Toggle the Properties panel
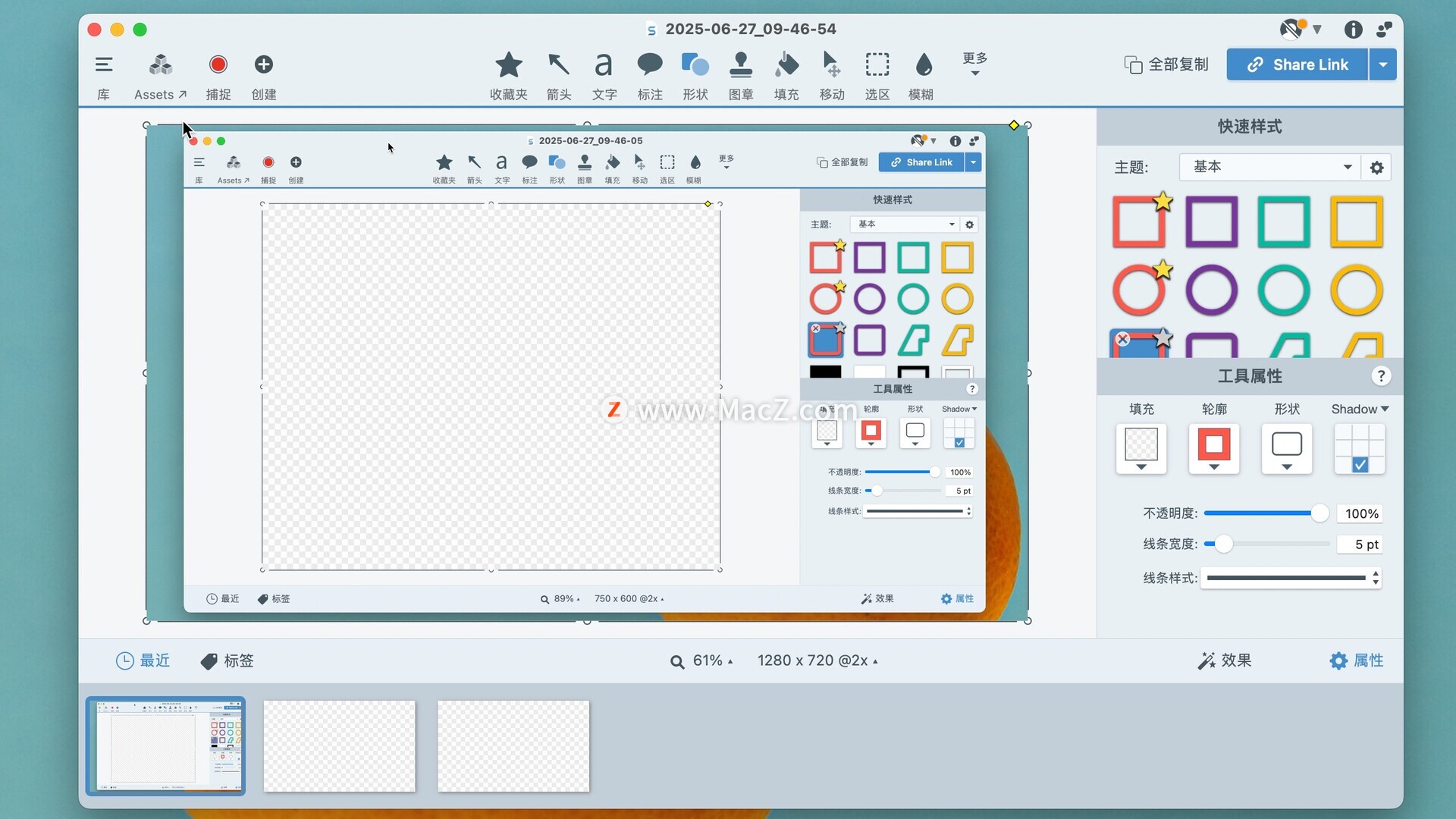Viewport: 1456px width, 819px height. coord(1357,661)
